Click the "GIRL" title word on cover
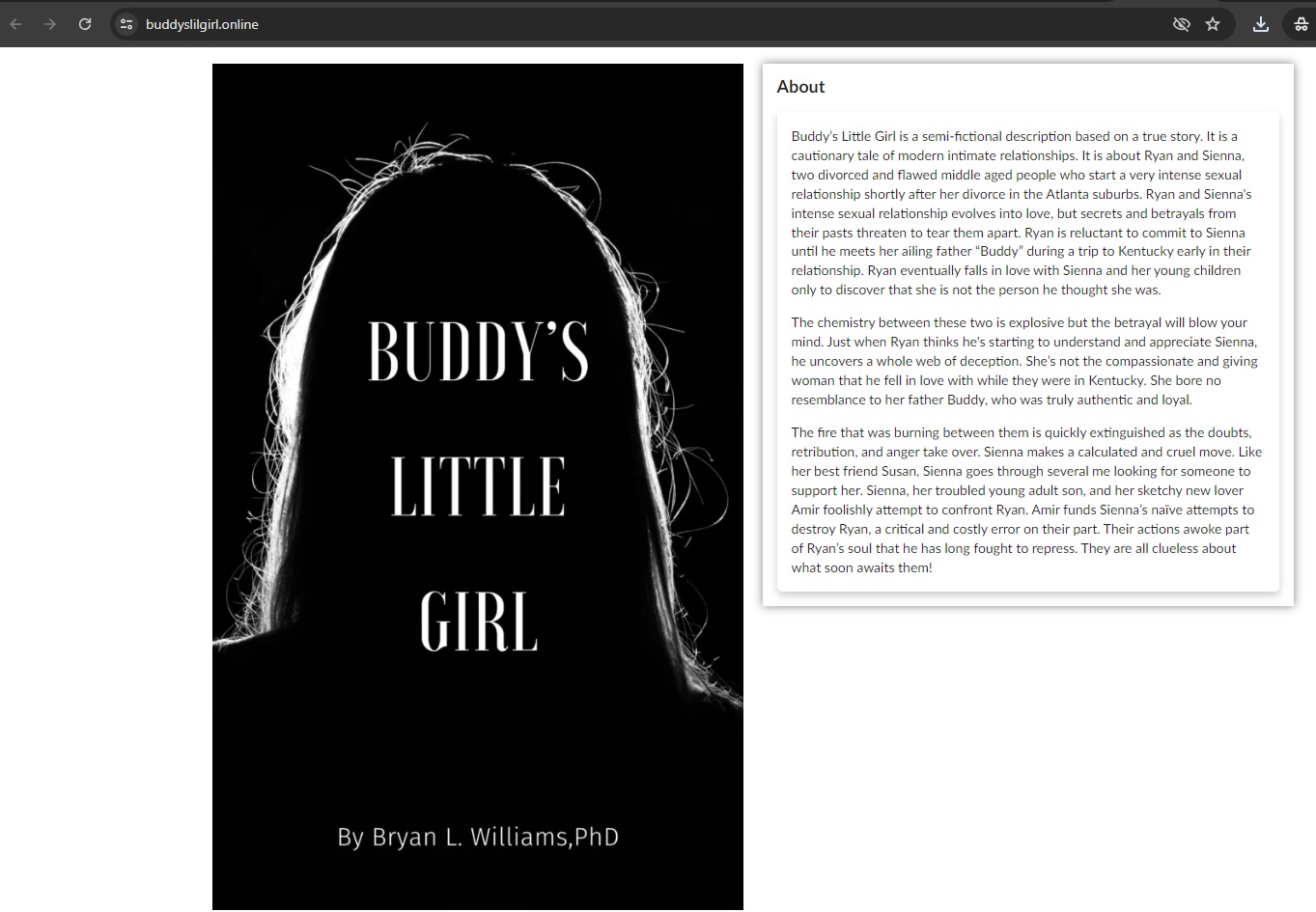 coord(478,622)
